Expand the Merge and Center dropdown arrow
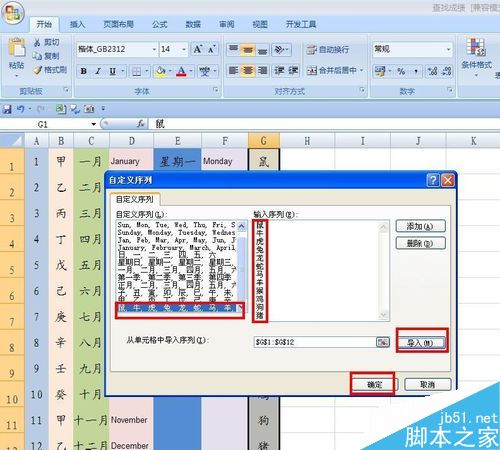 362,70
